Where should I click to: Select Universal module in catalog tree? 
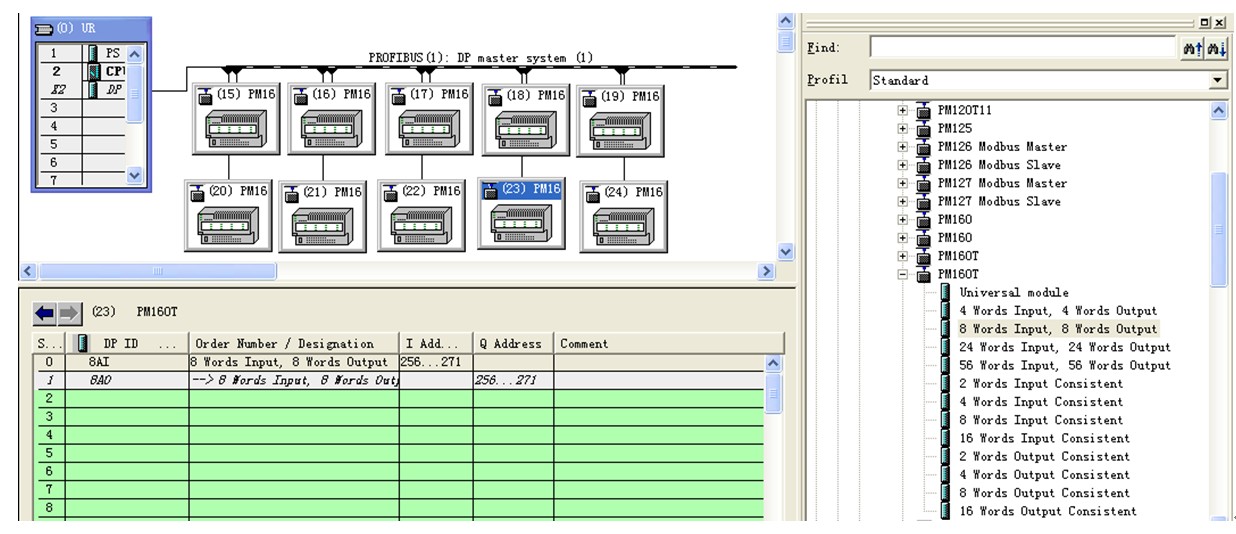pos(1004,292)
